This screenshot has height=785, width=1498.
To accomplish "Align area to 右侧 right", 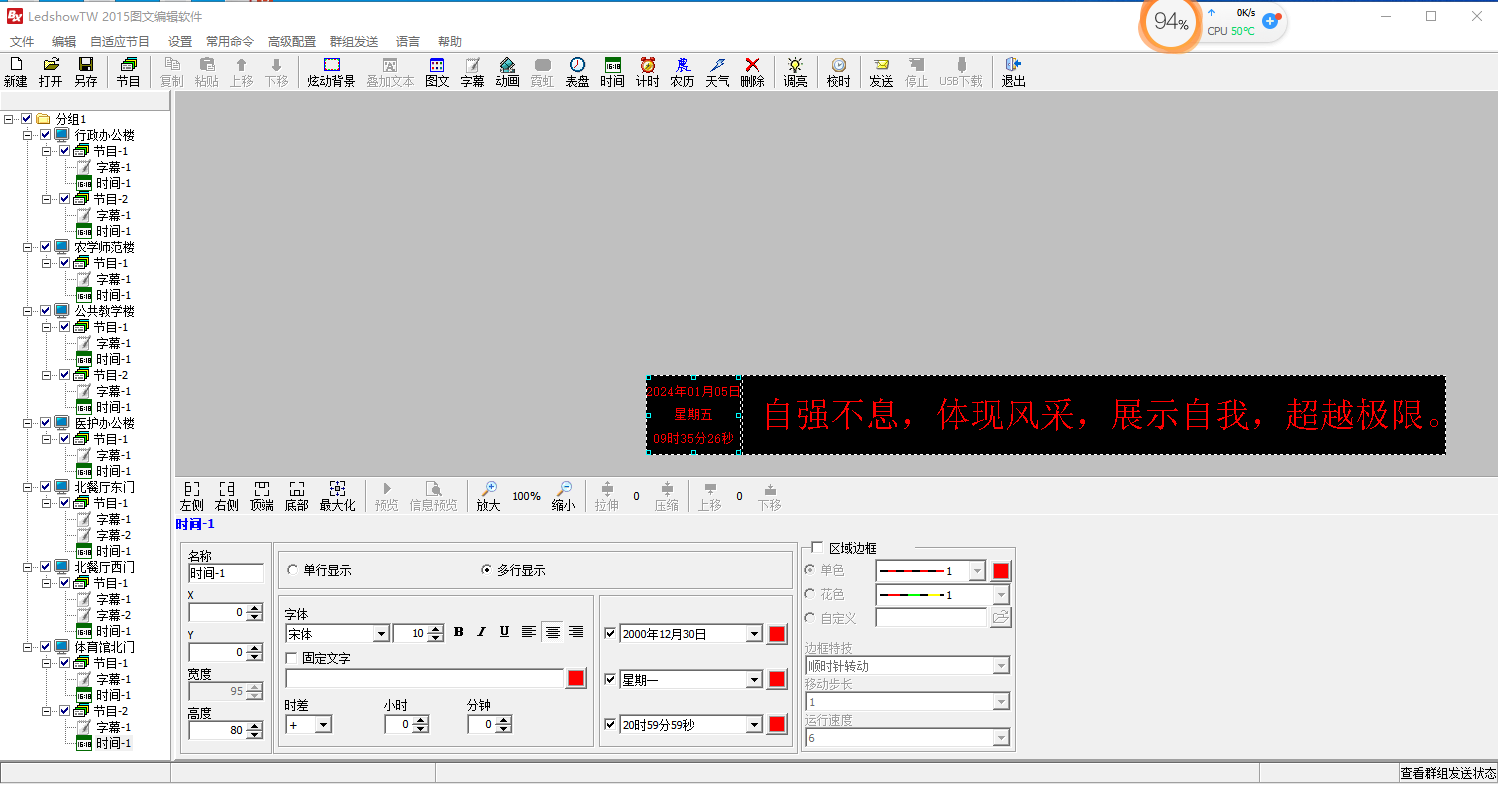I will point(227,496).
